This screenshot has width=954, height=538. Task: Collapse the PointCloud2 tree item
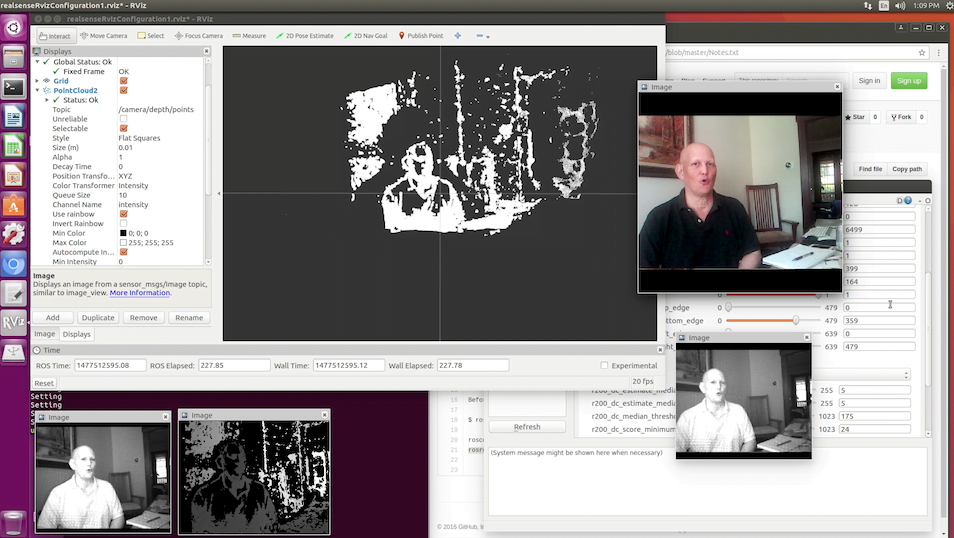pos(37,90)
